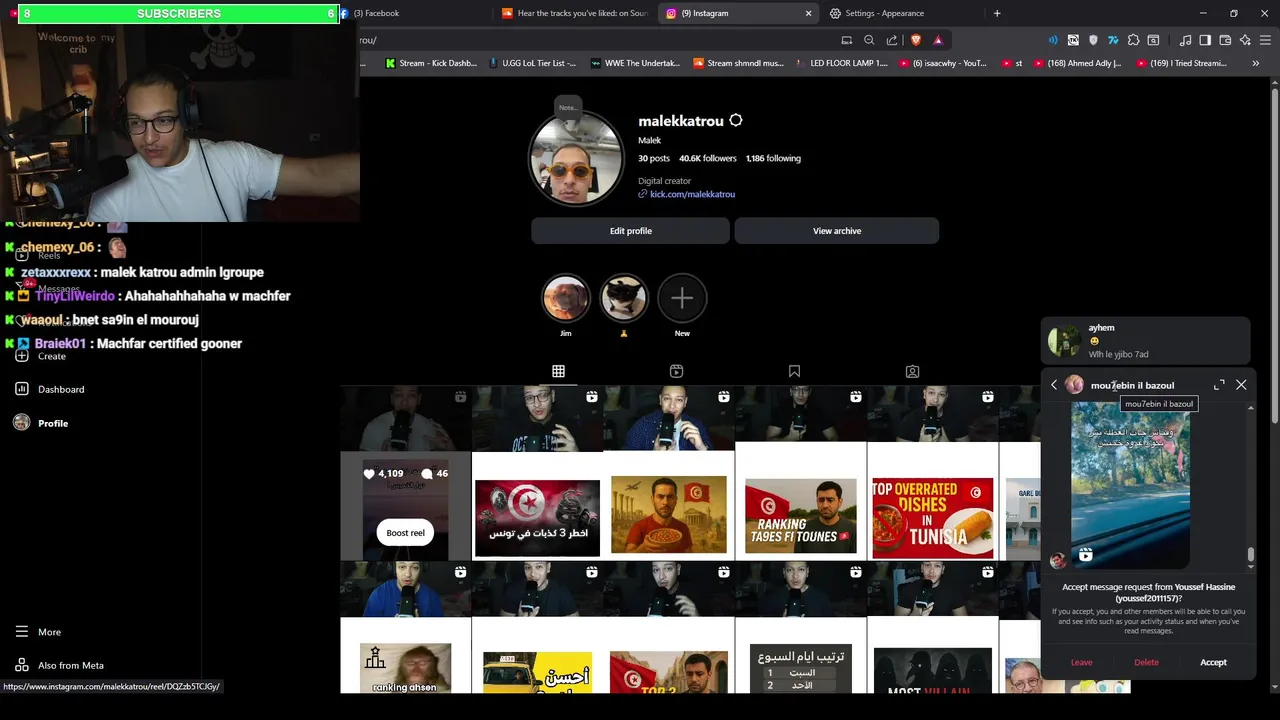This screenshot has width=1280, height=720.
Task: Delete the message request
Action: (1147, 662)
